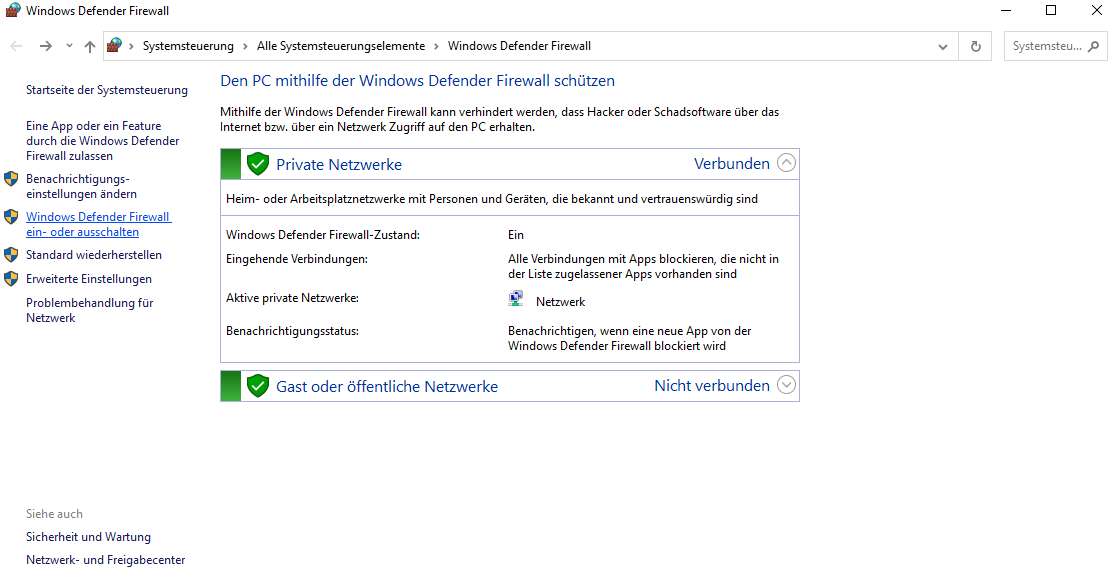Click Windows Defender Firewall-Zustand label
Viewport: 1115px width, 579px height.
tap(323, 235)
